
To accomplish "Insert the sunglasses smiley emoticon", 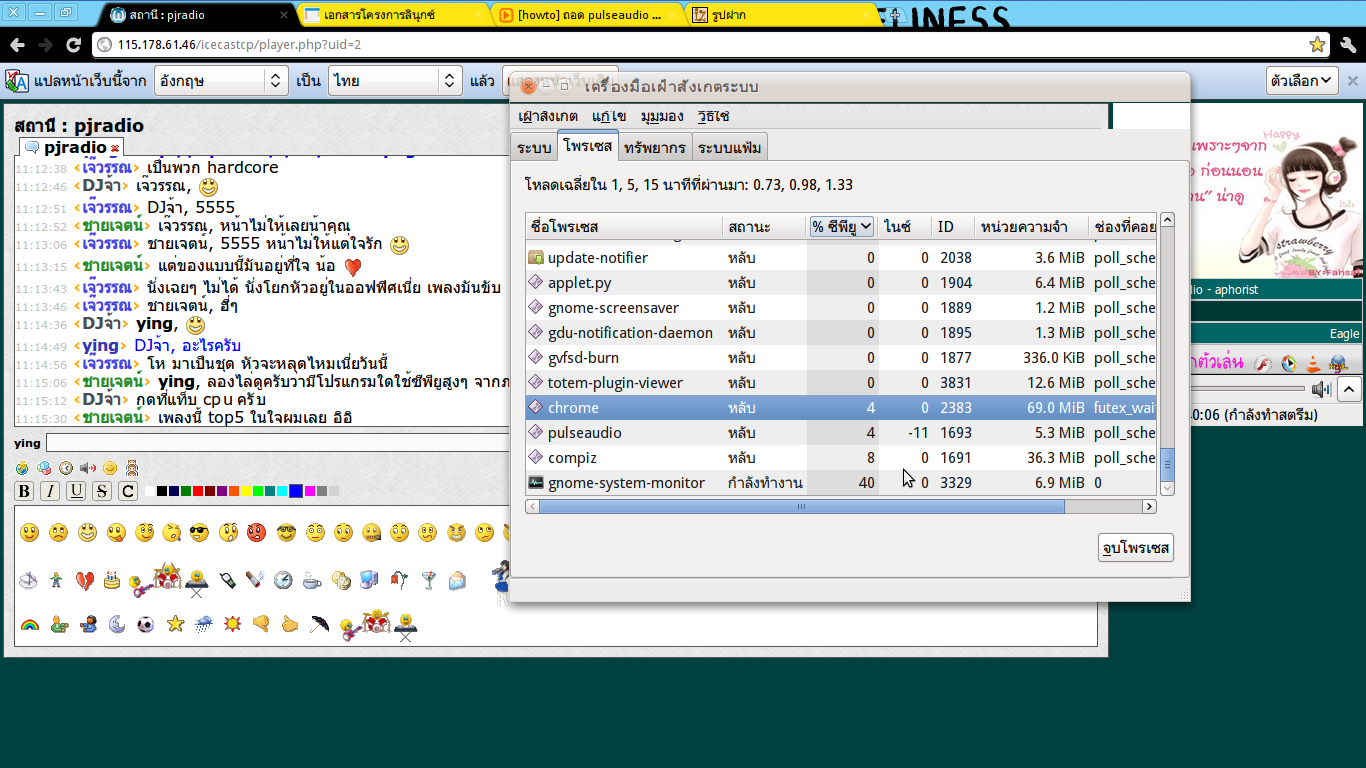I will (x=199, y=532).
